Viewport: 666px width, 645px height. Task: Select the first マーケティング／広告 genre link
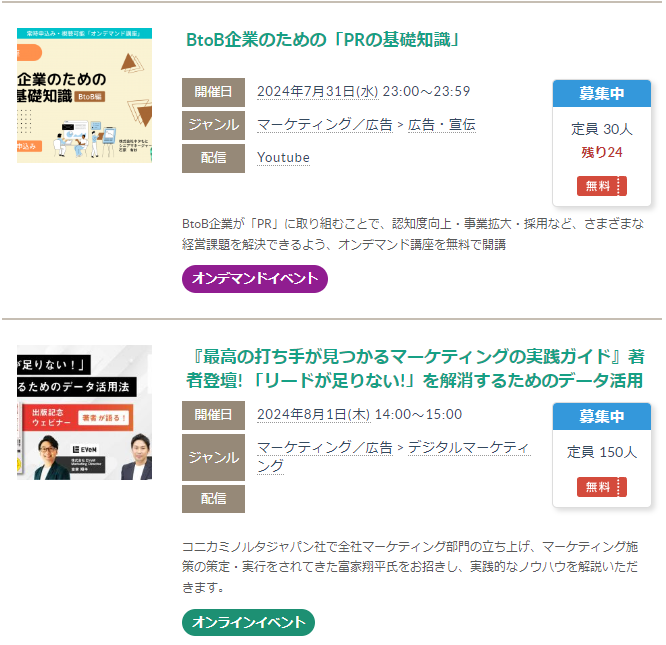(325, 125)
